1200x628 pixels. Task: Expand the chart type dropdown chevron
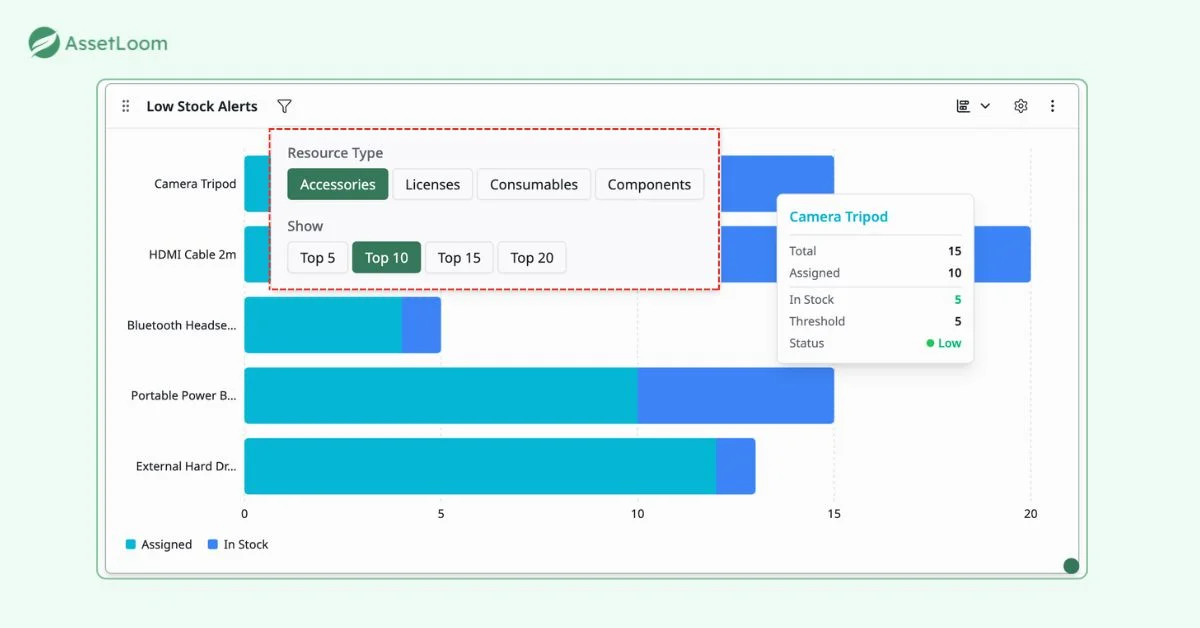985,106
